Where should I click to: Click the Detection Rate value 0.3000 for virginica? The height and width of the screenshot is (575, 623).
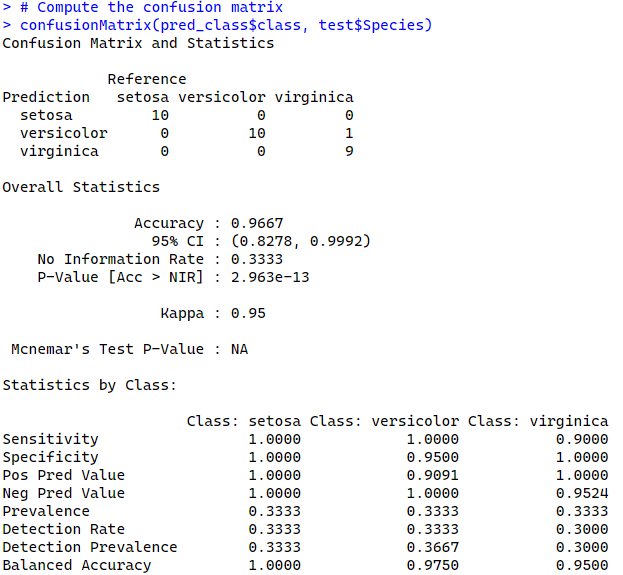[582, 529]
